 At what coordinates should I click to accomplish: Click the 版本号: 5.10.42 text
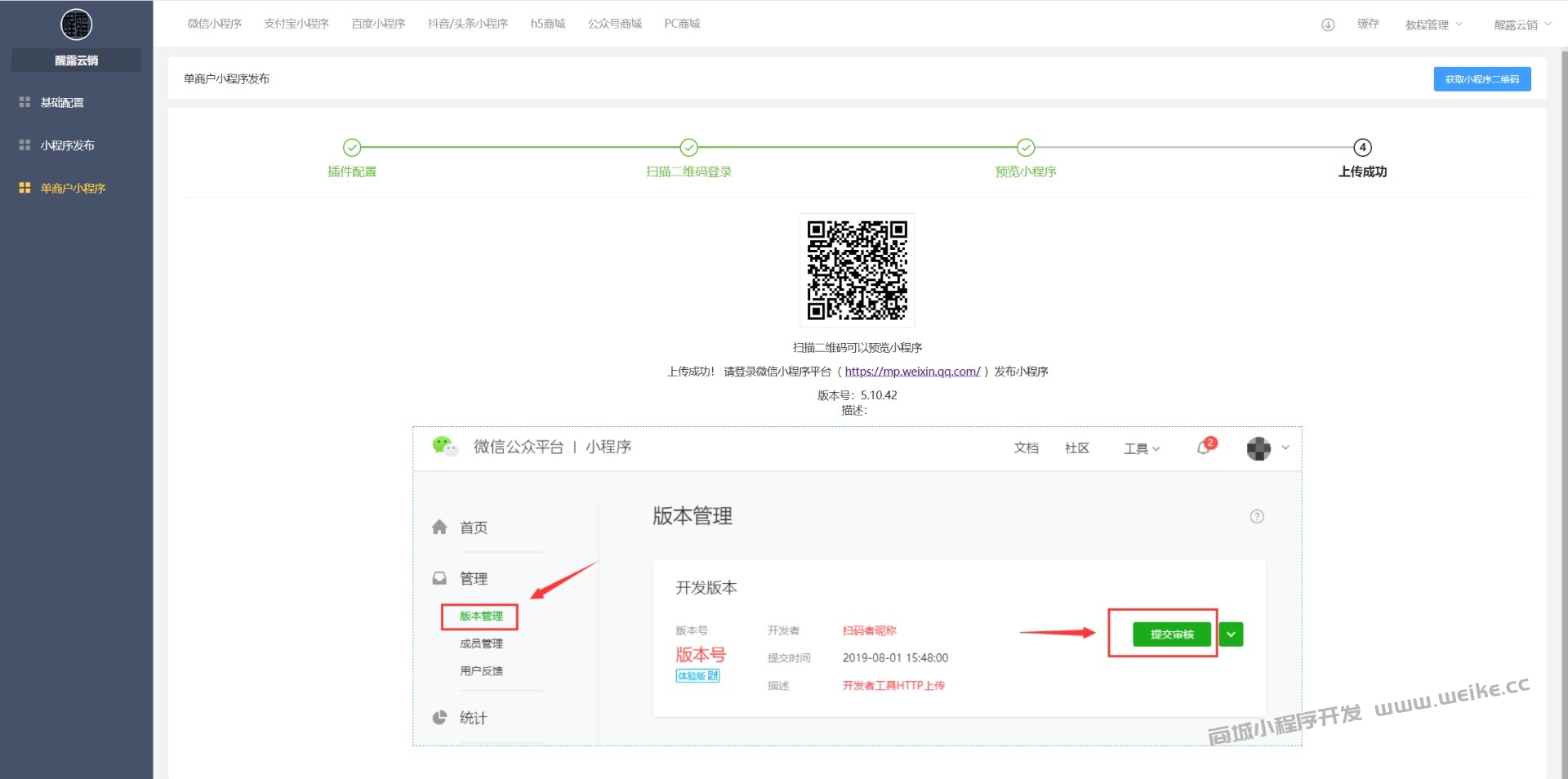(x=857, y=395)
